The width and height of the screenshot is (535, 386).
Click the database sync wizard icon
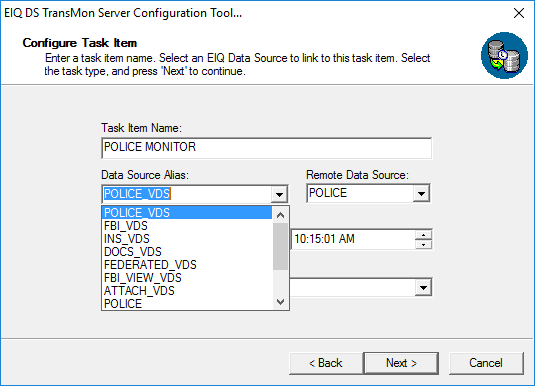click(504, 56)
